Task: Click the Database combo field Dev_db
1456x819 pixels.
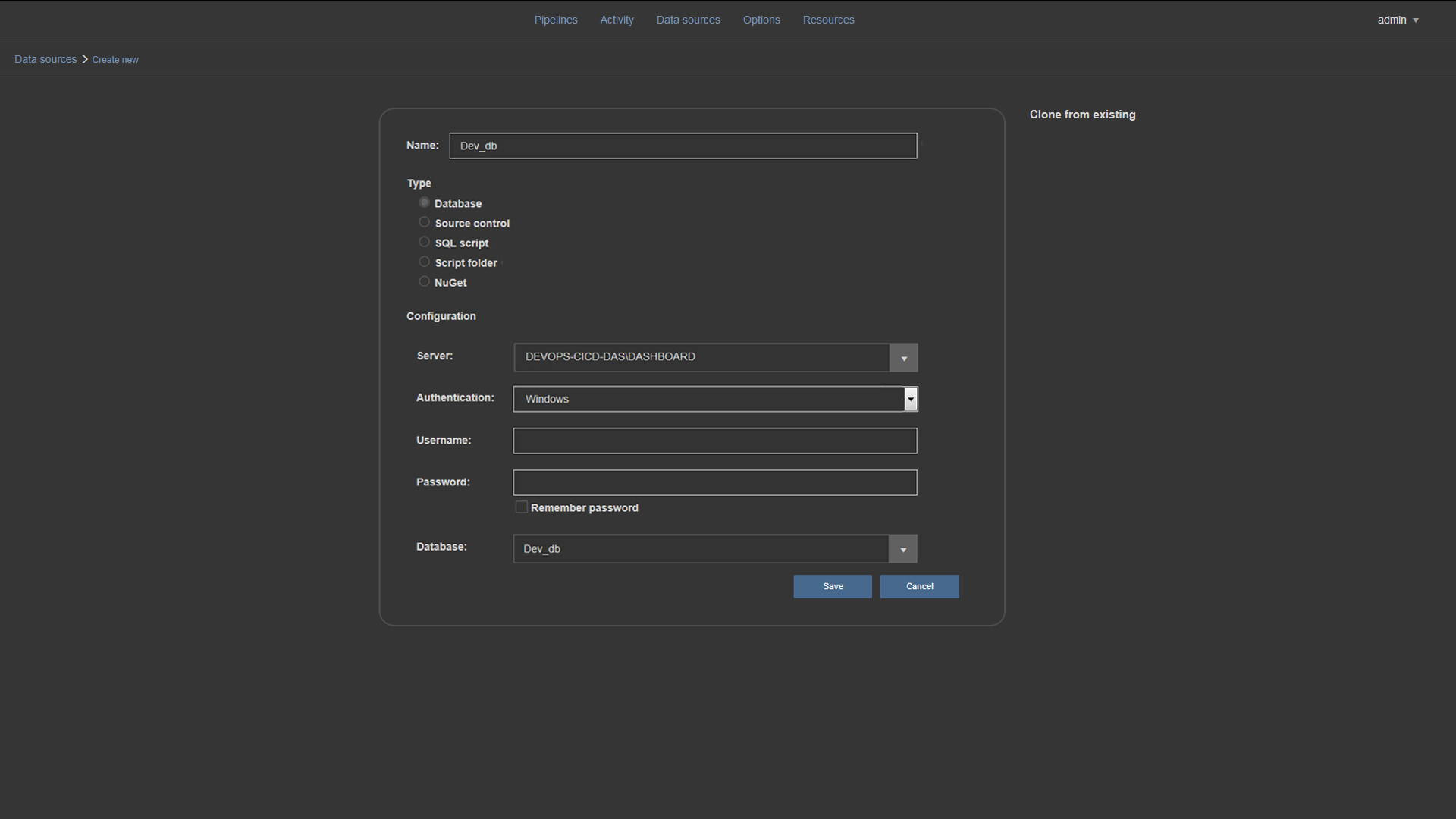Action: 701,549
